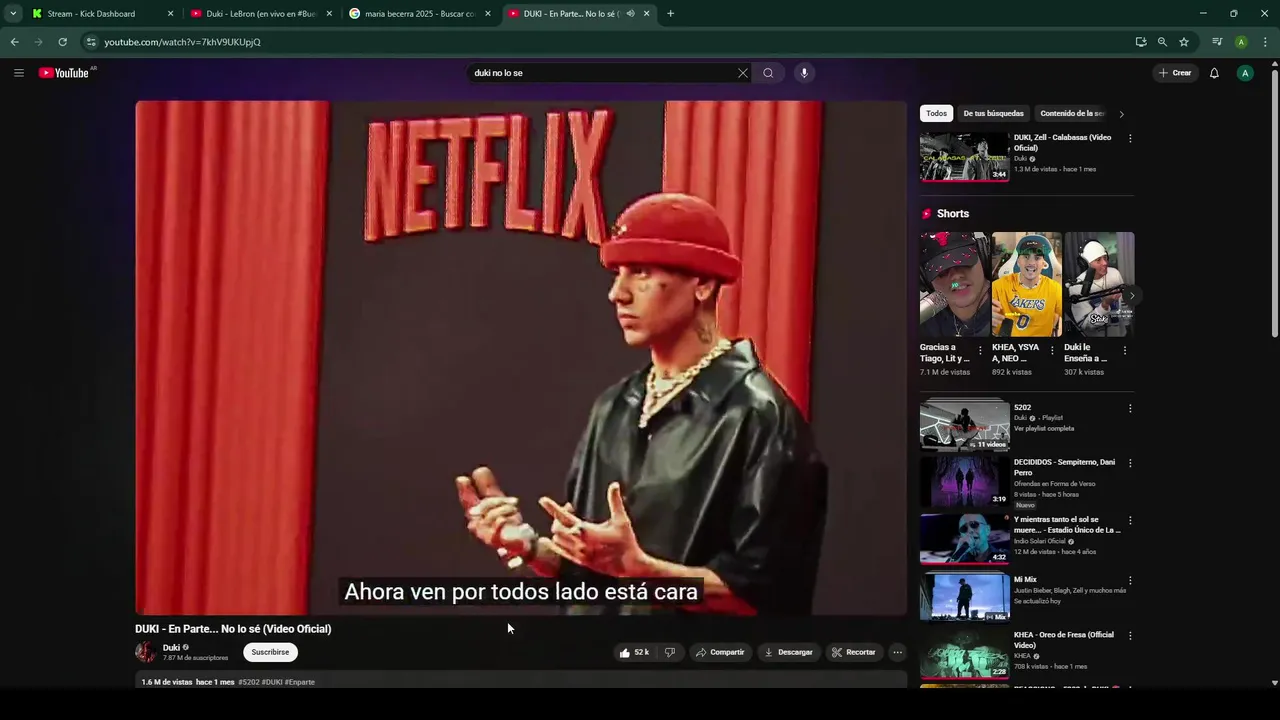Show next filter chips with the arrow
Viewport: 1280px width, 720px height.
1121,114
